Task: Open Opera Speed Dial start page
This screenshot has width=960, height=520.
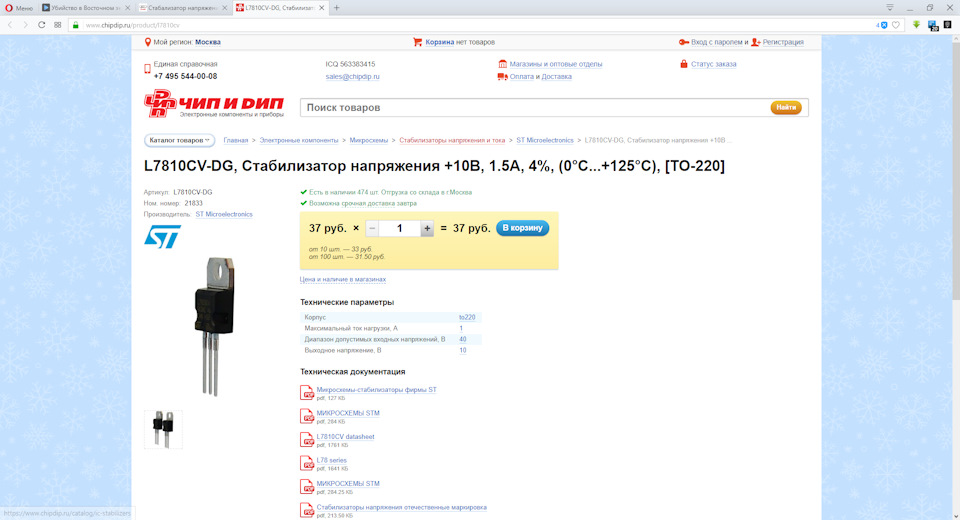Action: pos(58,25)
